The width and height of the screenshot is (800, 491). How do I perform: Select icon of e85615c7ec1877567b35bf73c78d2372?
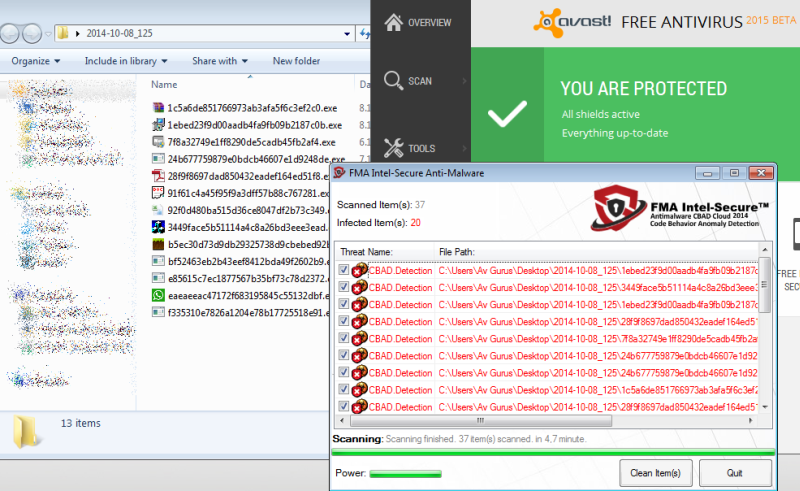(158, 278)
